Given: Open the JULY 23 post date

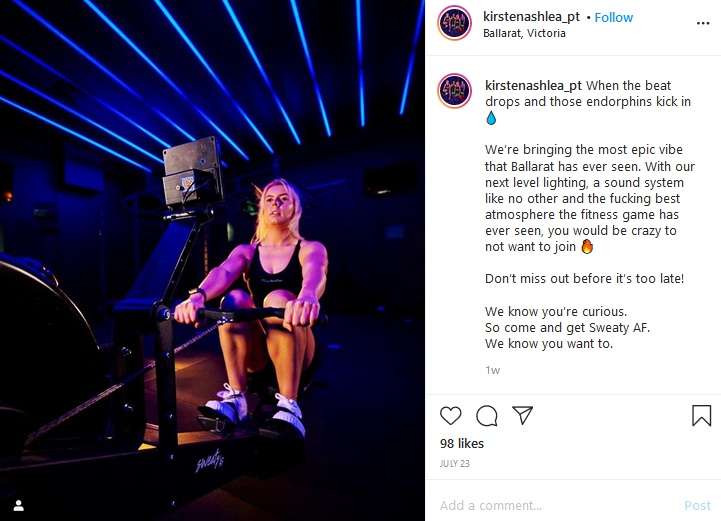Looking at the screenshot, I should tap(455, 464).
